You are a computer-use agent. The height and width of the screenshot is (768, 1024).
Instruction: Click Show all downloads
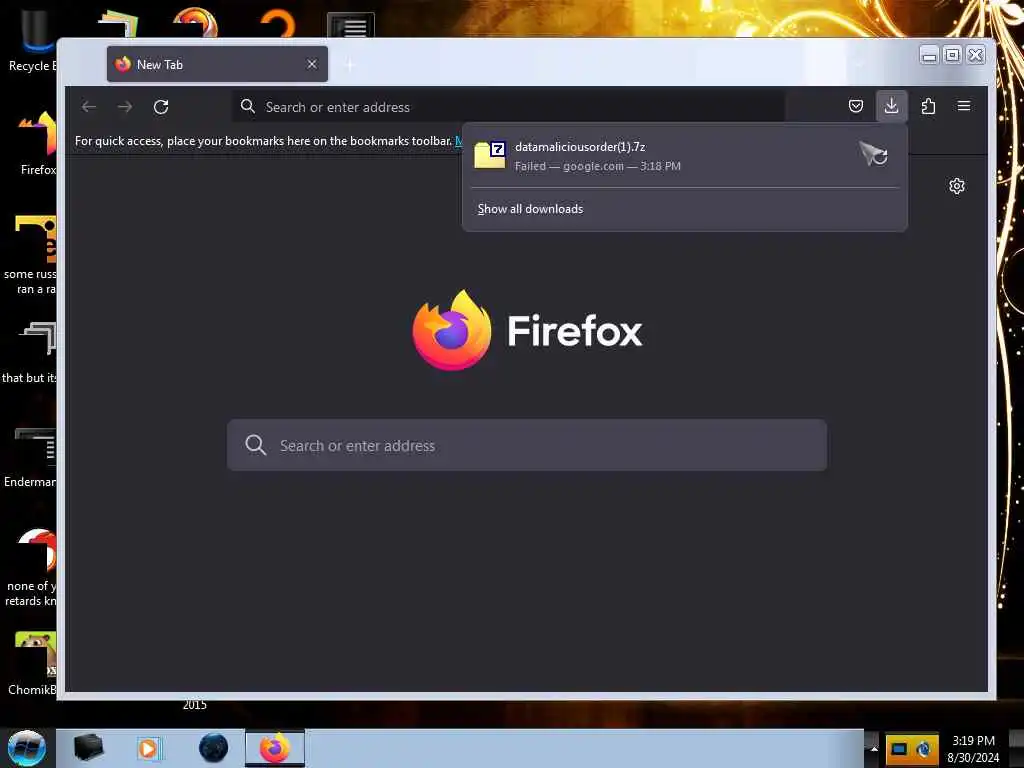pos(530,209)
